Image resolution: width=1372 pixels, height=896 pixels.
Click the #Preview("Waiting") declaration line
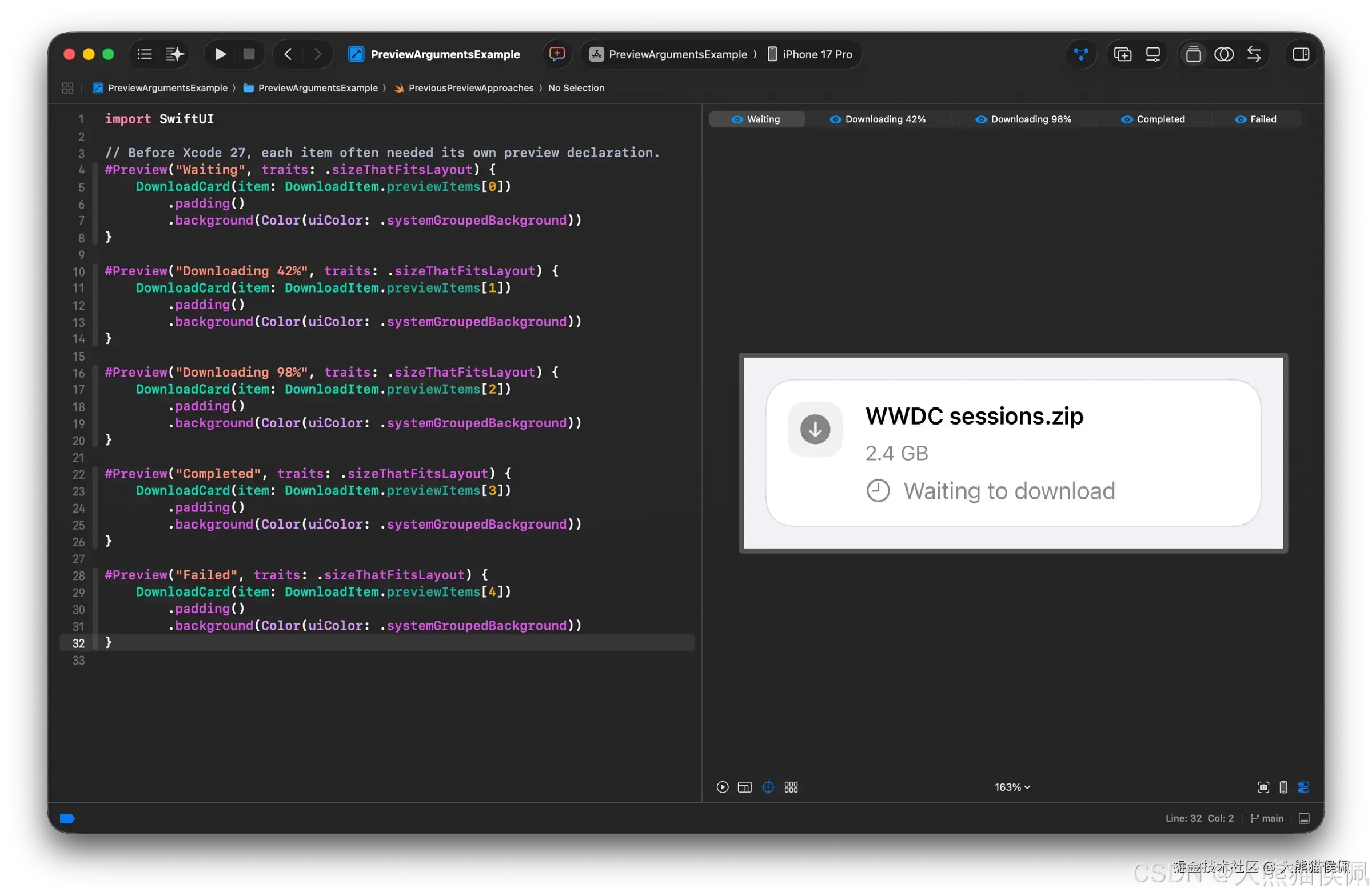[x=300, y=169]
